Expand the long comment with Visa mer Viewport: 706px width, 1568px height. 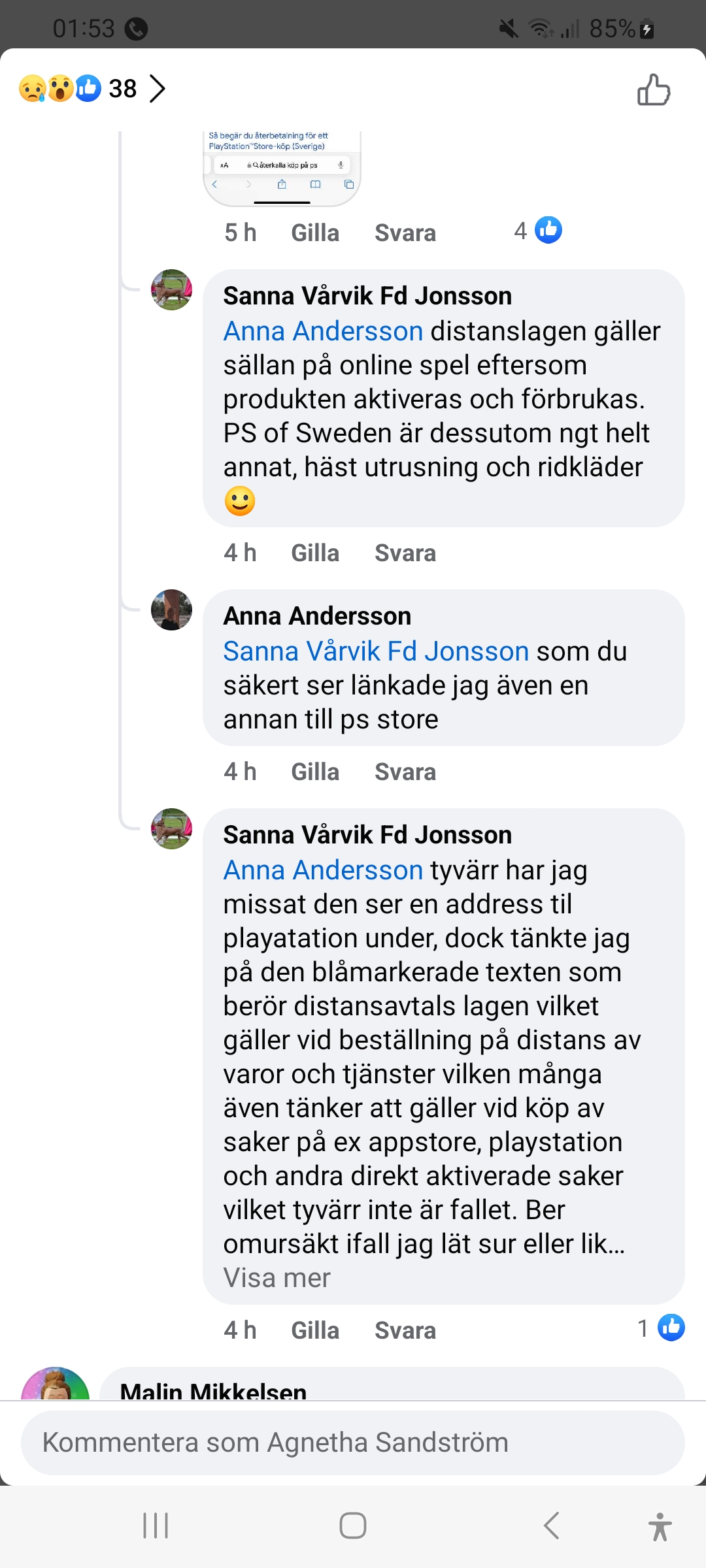[277, 1278]
